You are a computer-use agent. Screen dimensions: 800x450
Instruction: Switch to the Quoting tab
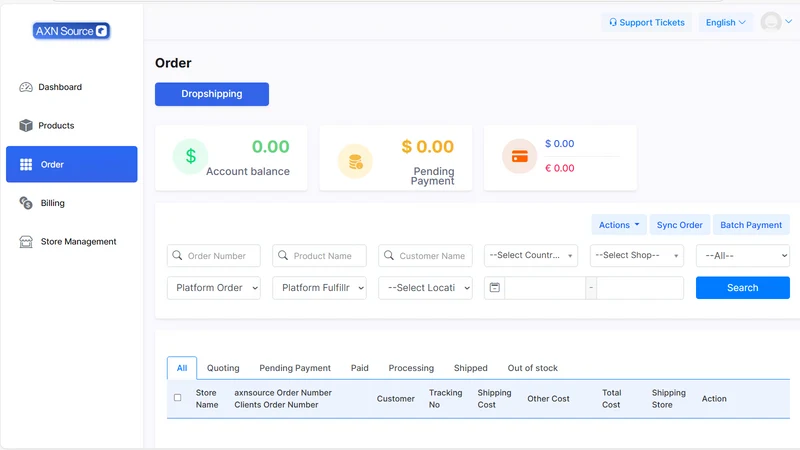point(223,368)
